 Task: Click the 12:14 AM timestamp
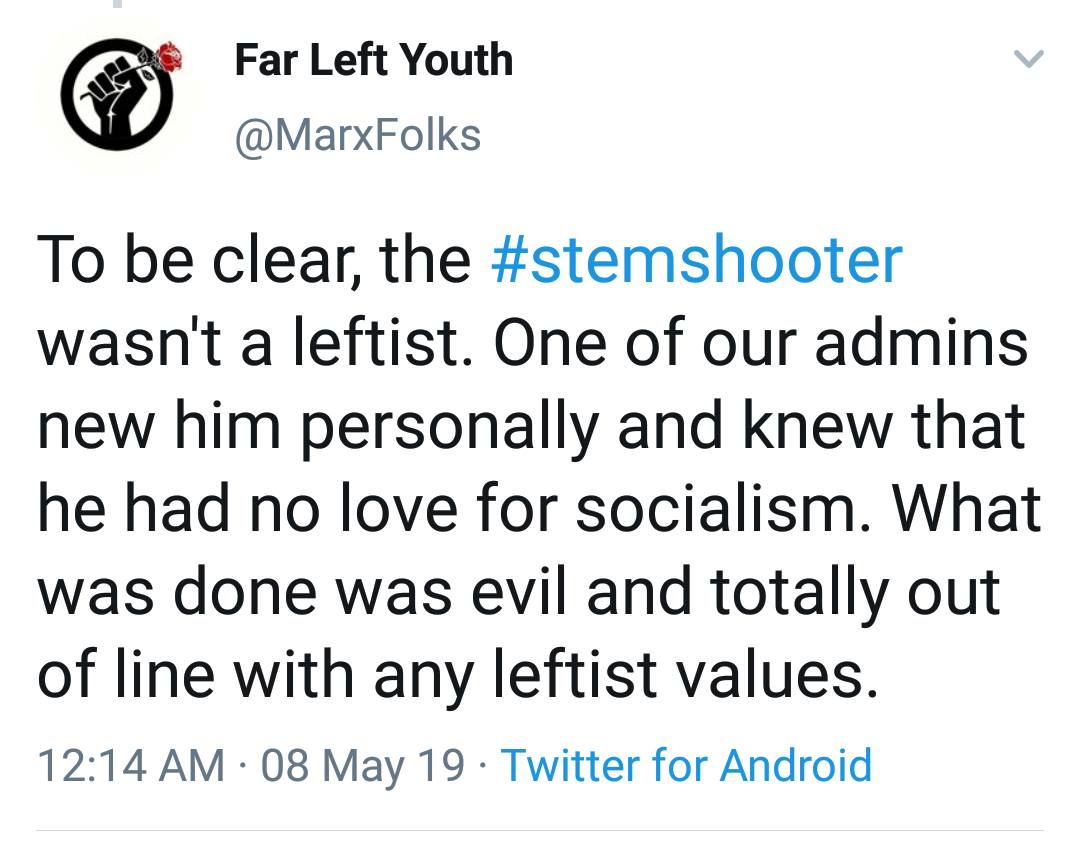[130, 766]
